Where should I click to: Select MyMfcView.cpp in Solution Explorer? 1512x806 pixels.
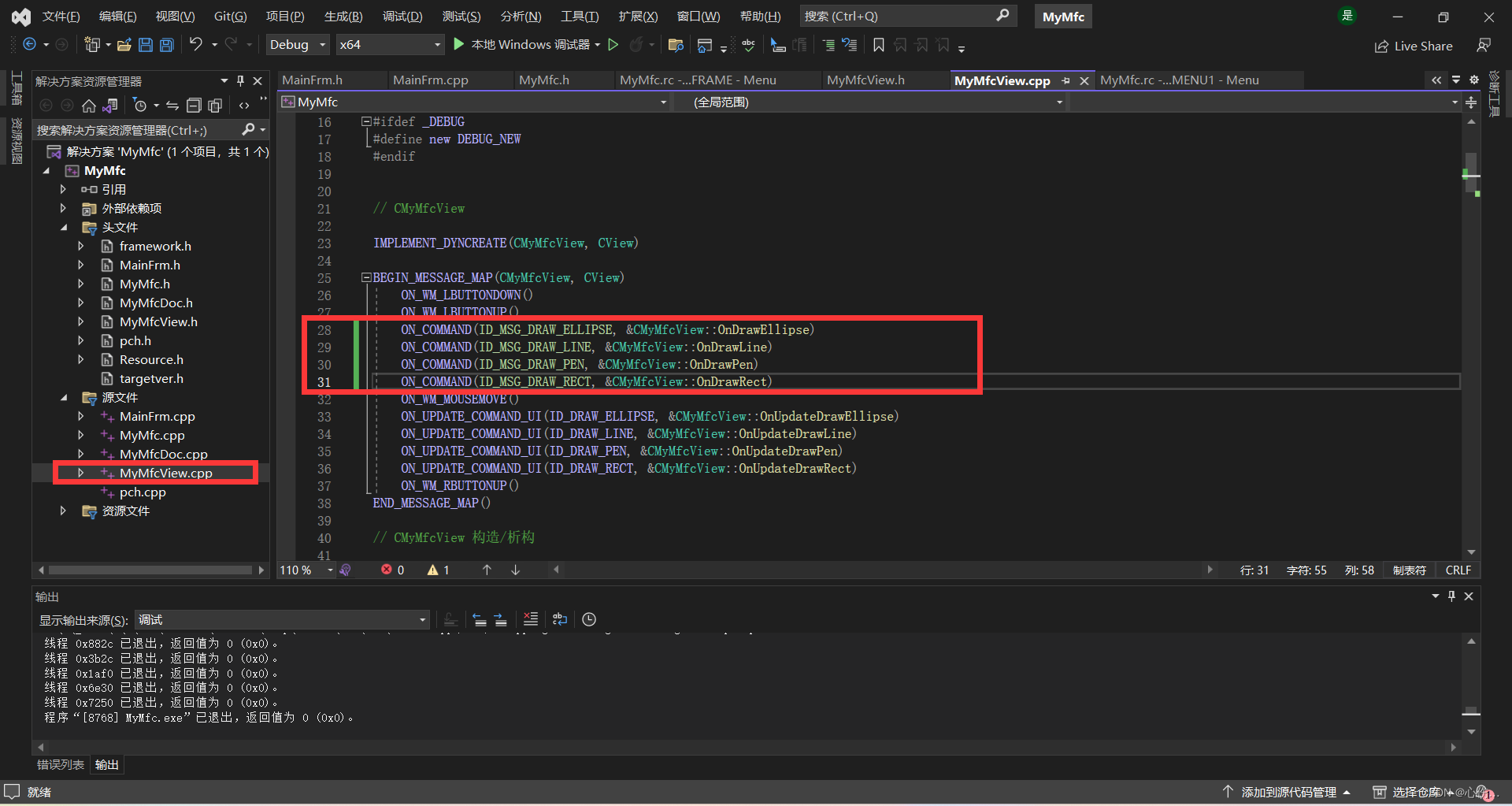(x=165, y=473)
